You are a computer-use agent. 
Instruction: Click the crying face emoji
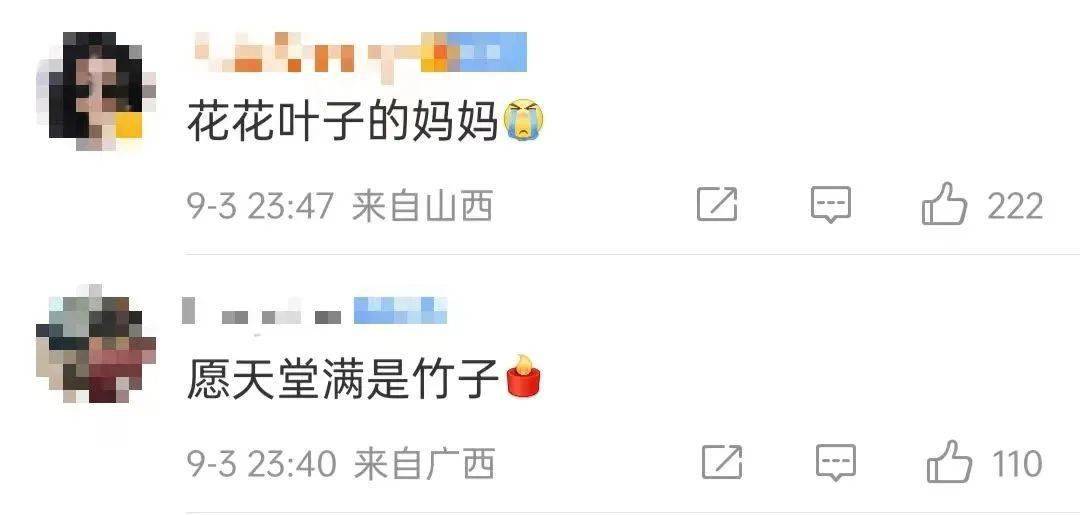(523, 121)
